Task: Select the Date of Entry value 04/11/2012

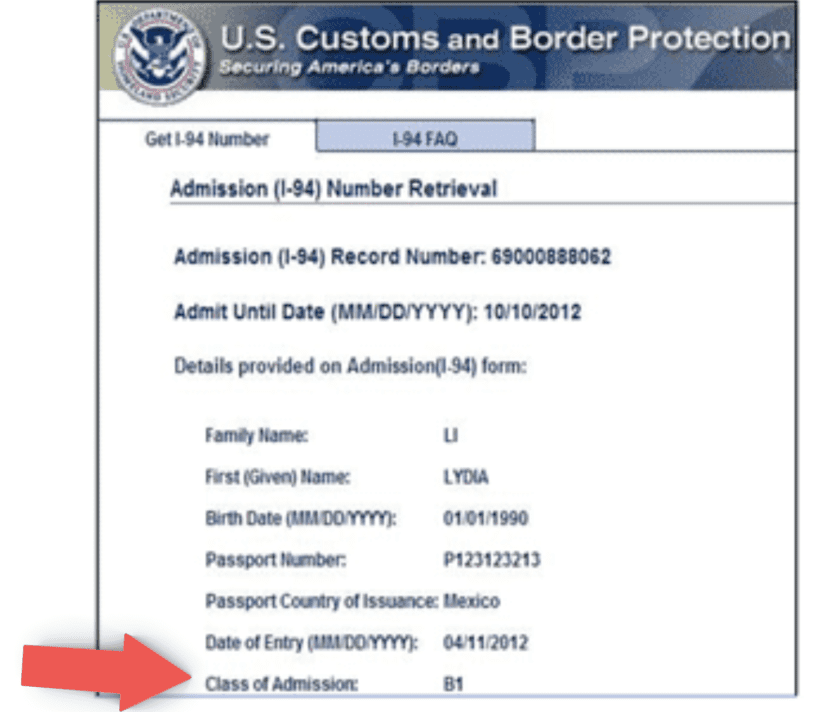Action: pos(486,643)
